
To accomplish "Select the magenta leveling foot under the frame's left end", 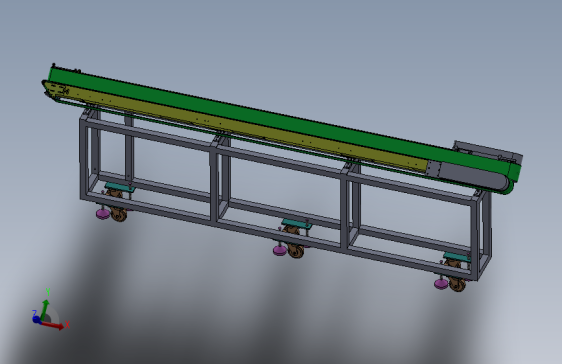I will click(103, 214).
